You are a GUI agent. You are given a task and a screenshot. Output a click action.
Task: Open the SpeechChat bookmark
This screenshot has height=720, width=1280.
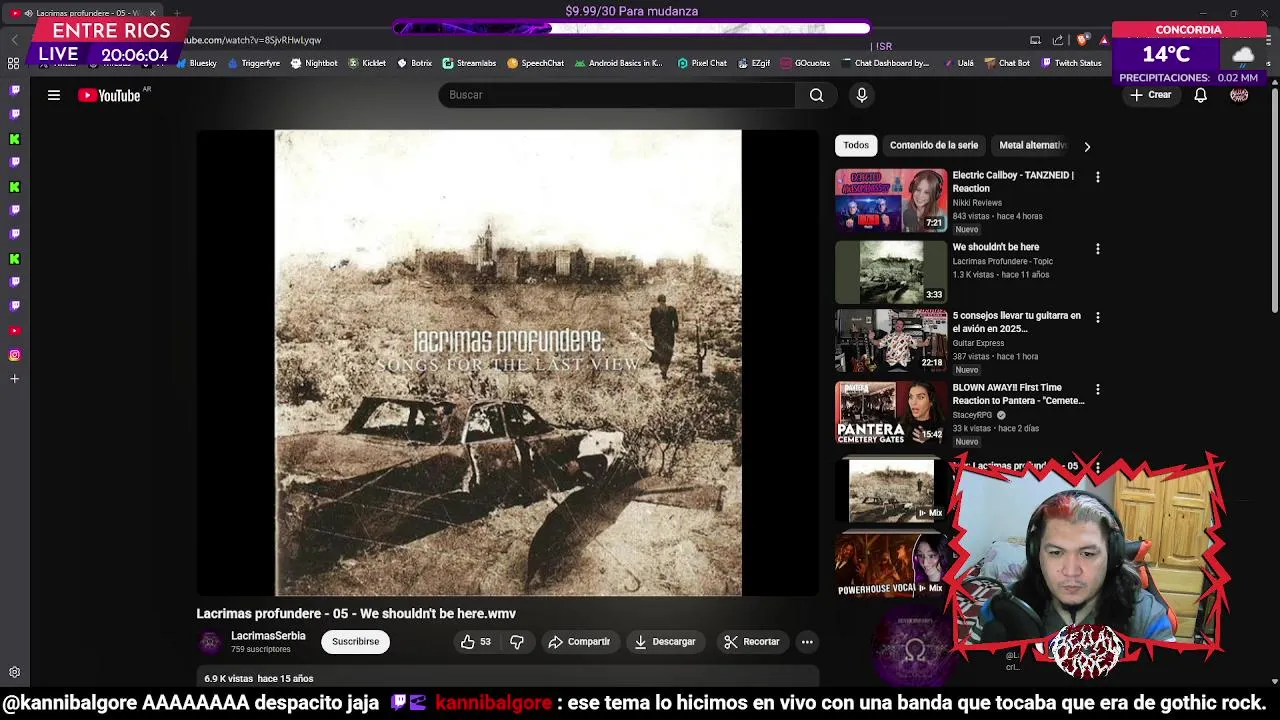(536, 63)
